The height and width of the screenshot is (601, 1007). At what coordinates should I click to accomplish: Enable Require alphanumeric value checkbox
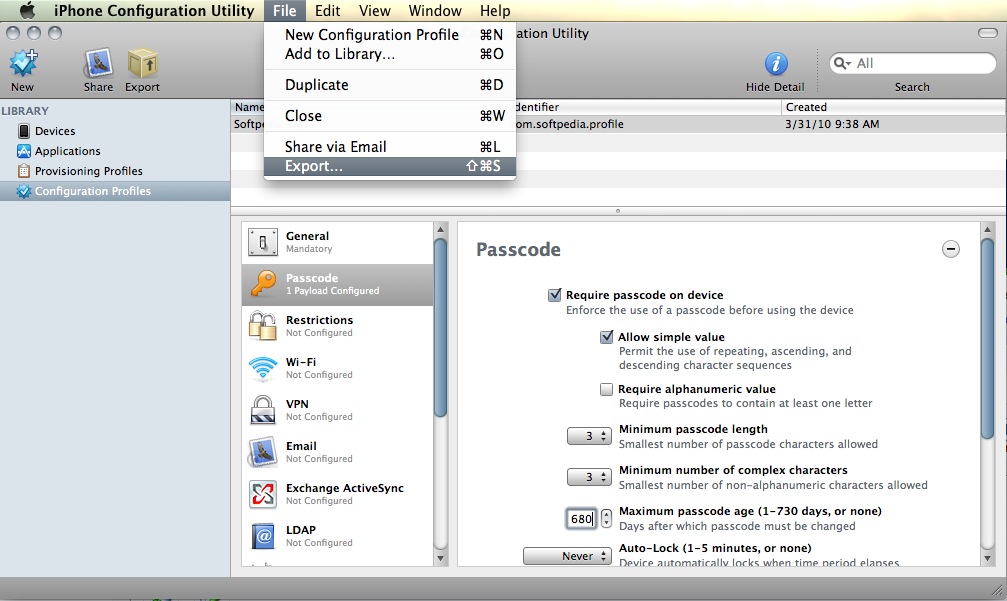tap(606, 389)
